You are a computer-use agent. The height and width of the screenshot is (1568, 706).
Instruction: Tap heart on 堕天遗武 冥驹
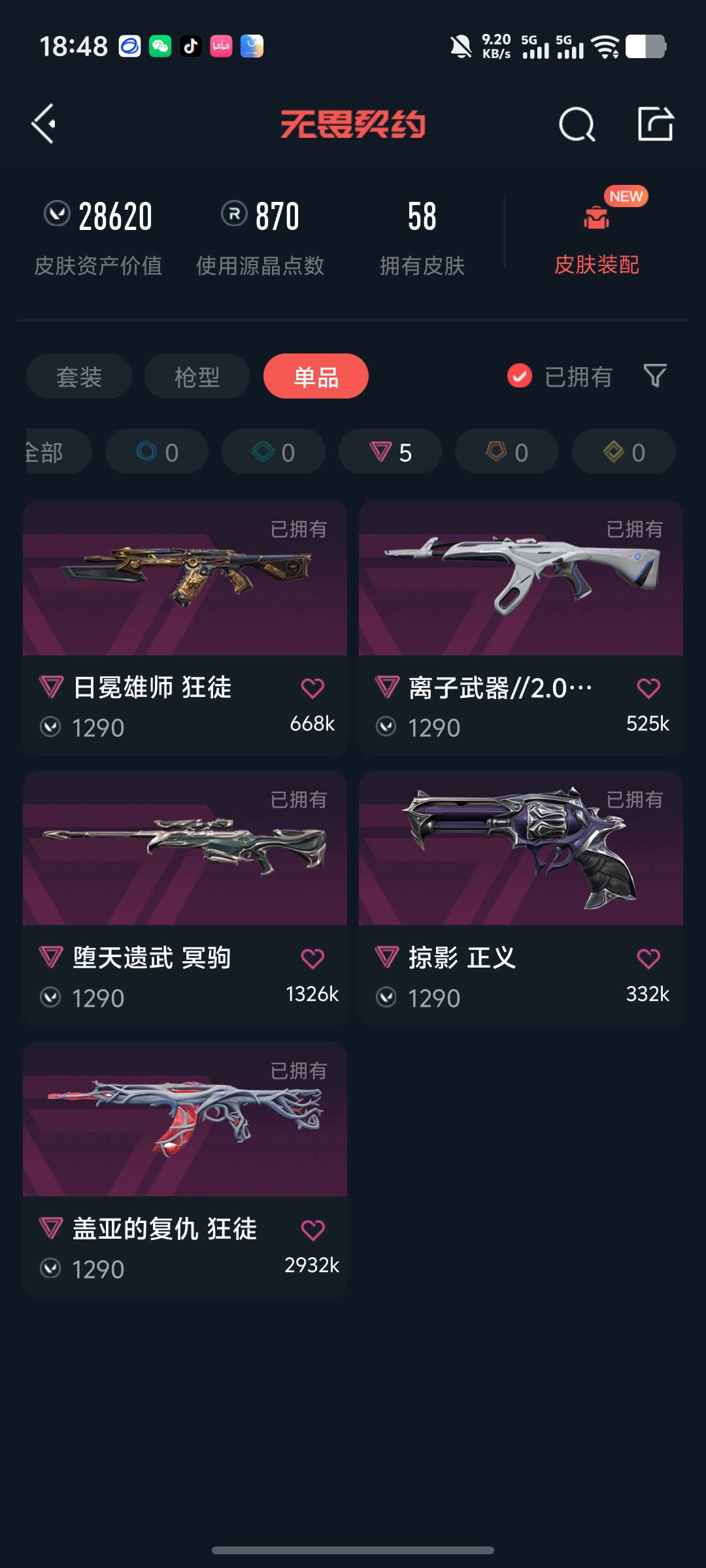coord(312,958)
